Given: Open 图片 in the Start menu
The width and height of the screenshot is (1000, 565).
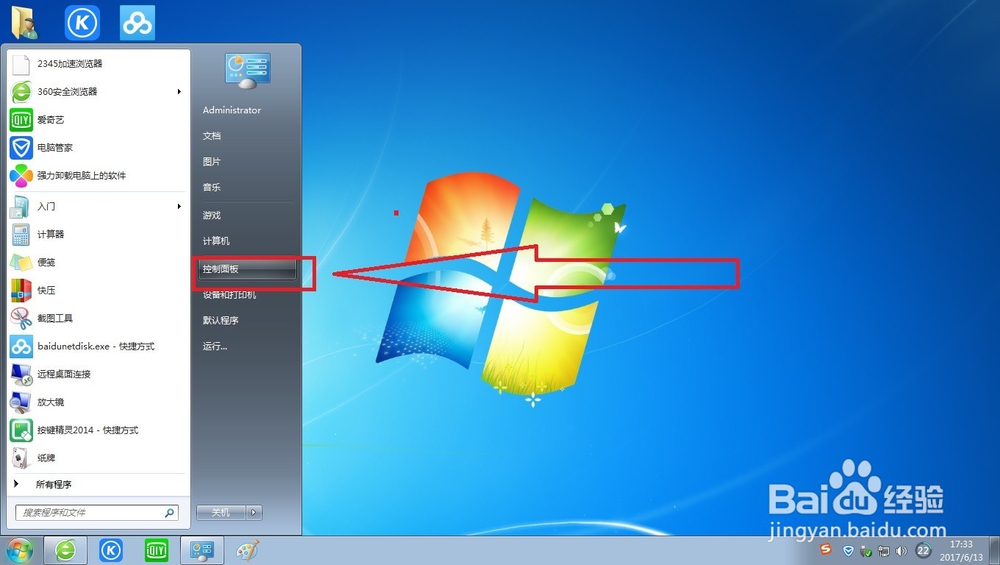Looking at the screenshot, I should click(x=212, y=162).
